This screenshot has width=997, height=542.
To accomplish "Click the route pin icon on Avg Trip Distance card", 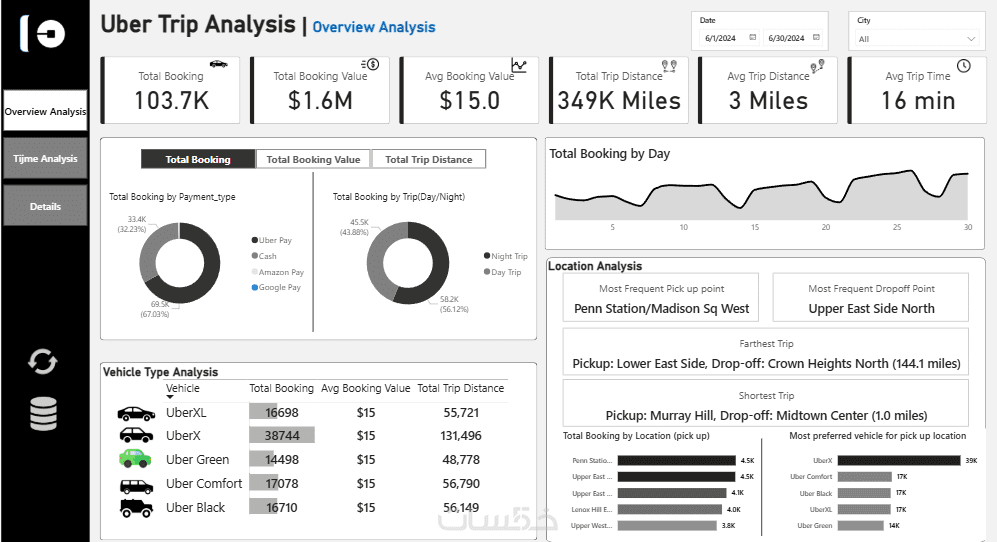I will pos(817,66).
